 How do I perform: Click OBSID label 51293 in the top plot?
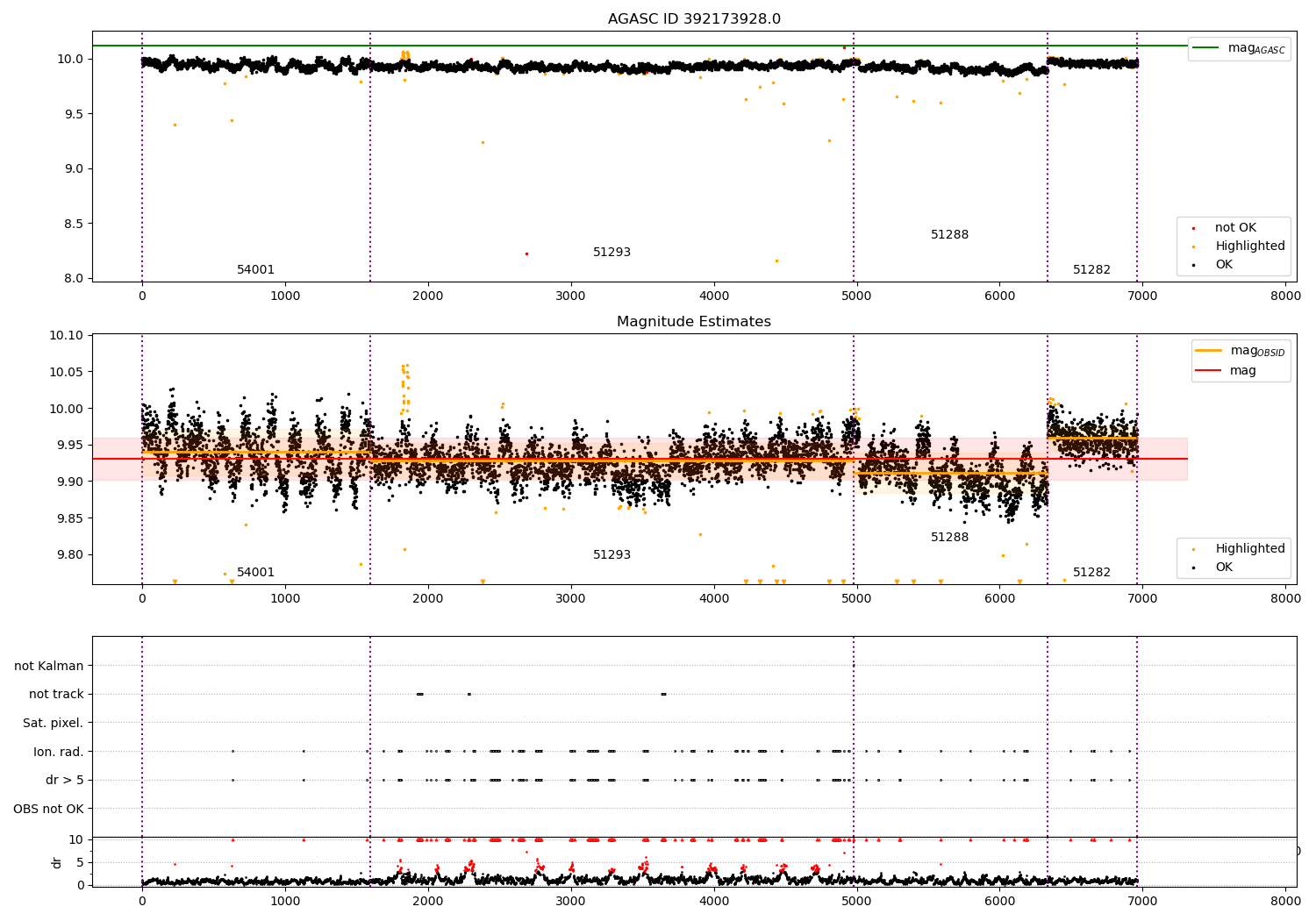pos(612,253)
